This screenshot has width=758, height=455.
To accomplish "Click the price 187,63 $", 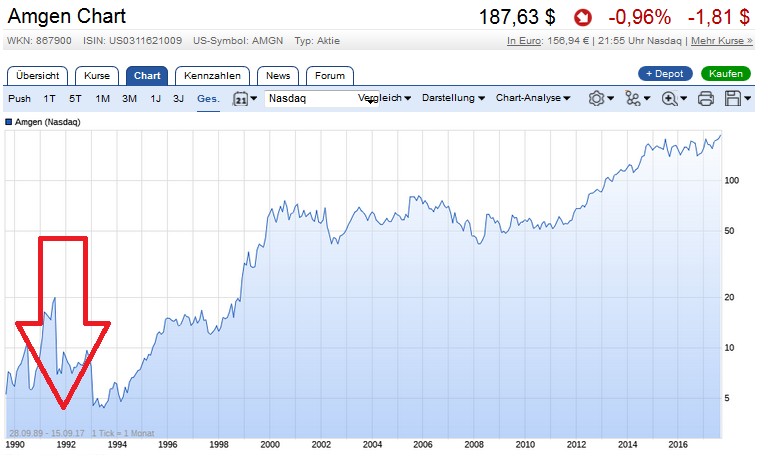I will (x=517, y=17).
